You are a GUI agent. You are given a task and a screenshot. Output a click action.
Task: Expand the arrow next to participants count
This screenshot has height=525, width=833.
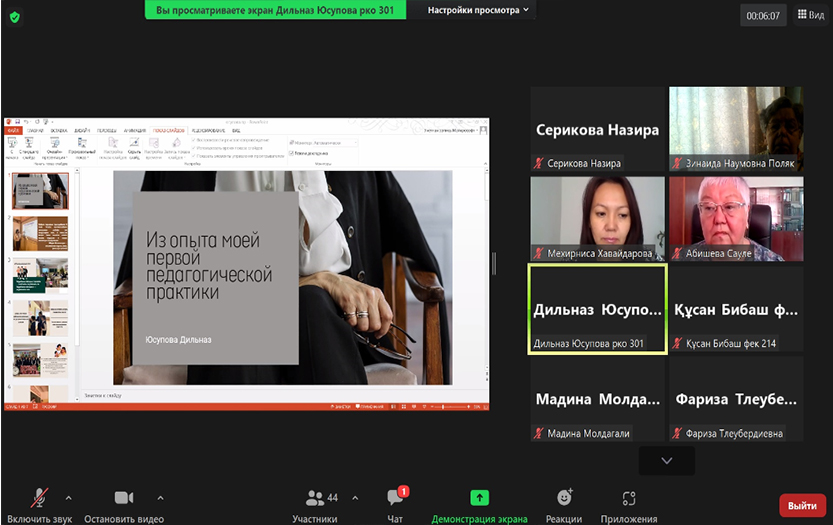coord(352,497)
